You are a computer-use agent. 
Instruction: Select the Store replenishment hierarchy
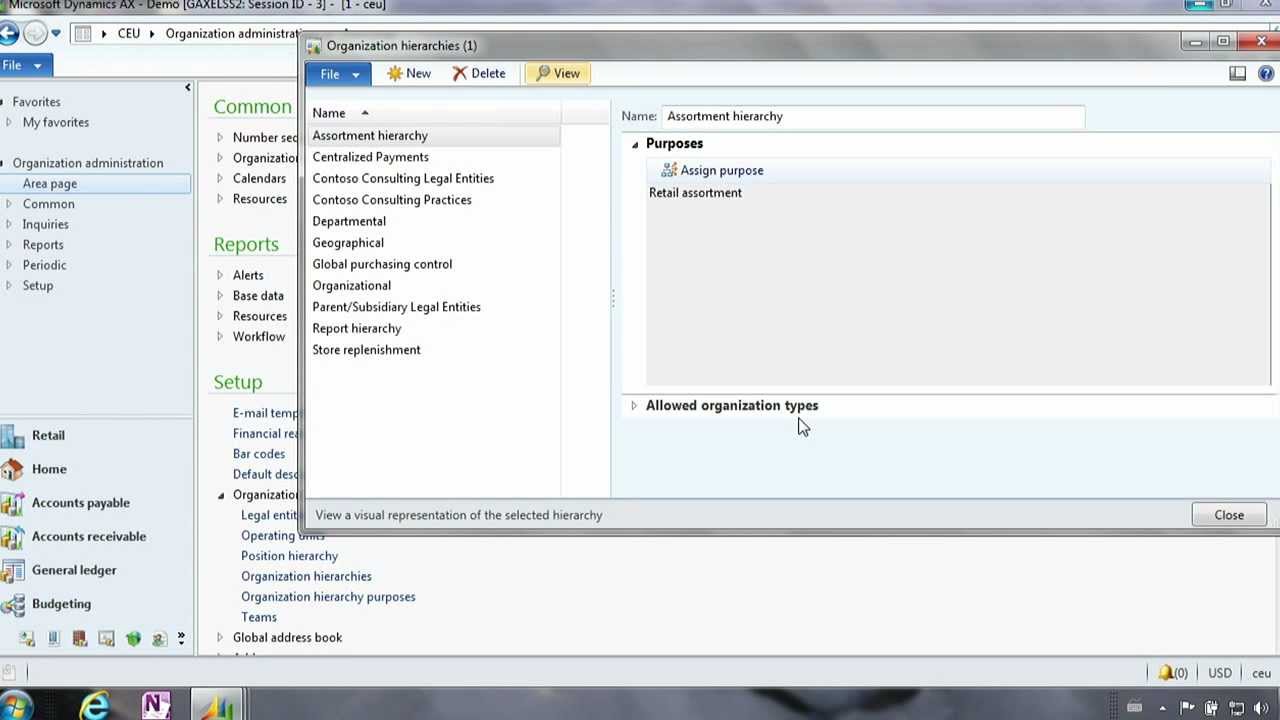(366, 350)
